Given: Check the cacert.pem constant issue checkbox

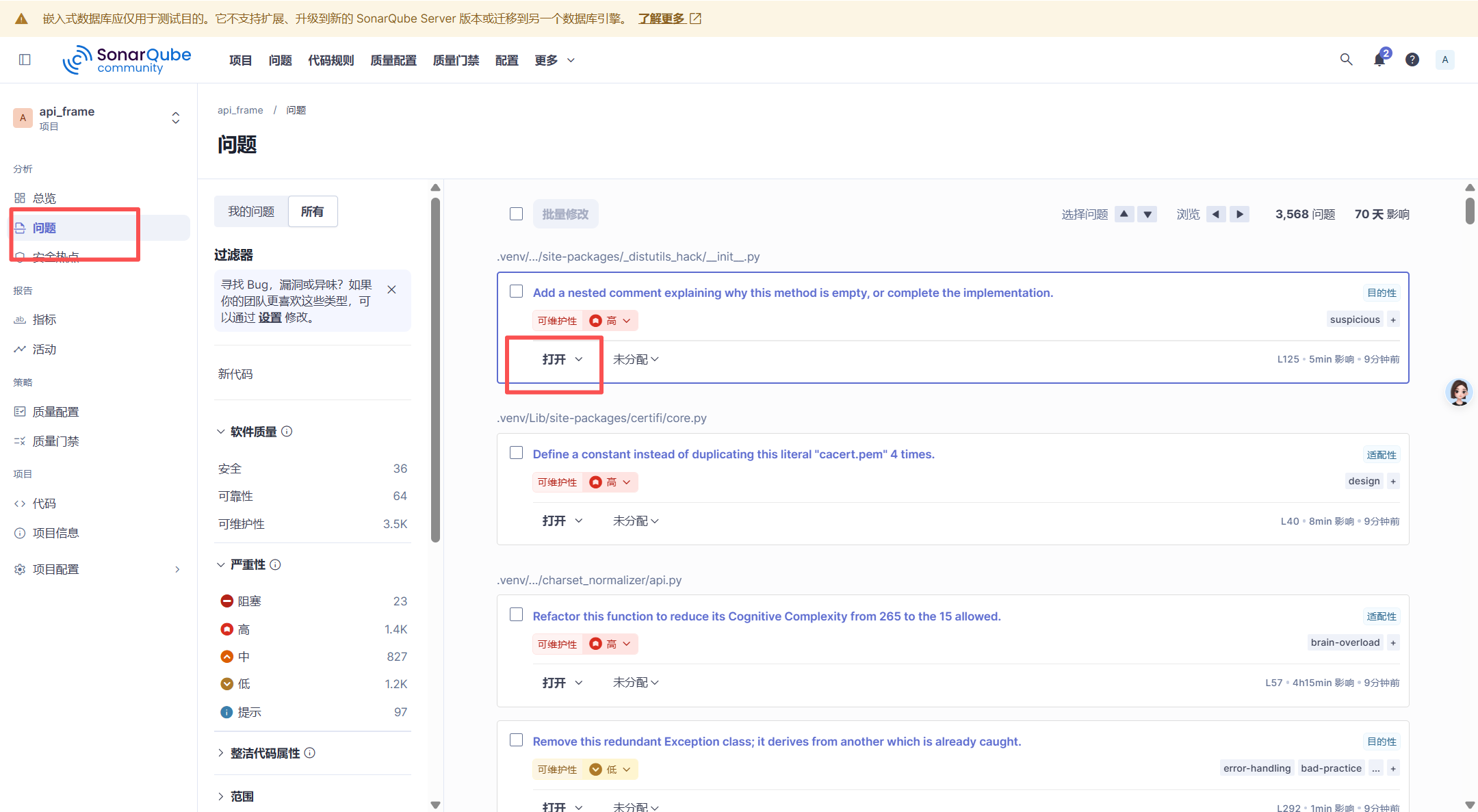Looking at the screenshot, I should pos(516,453).
